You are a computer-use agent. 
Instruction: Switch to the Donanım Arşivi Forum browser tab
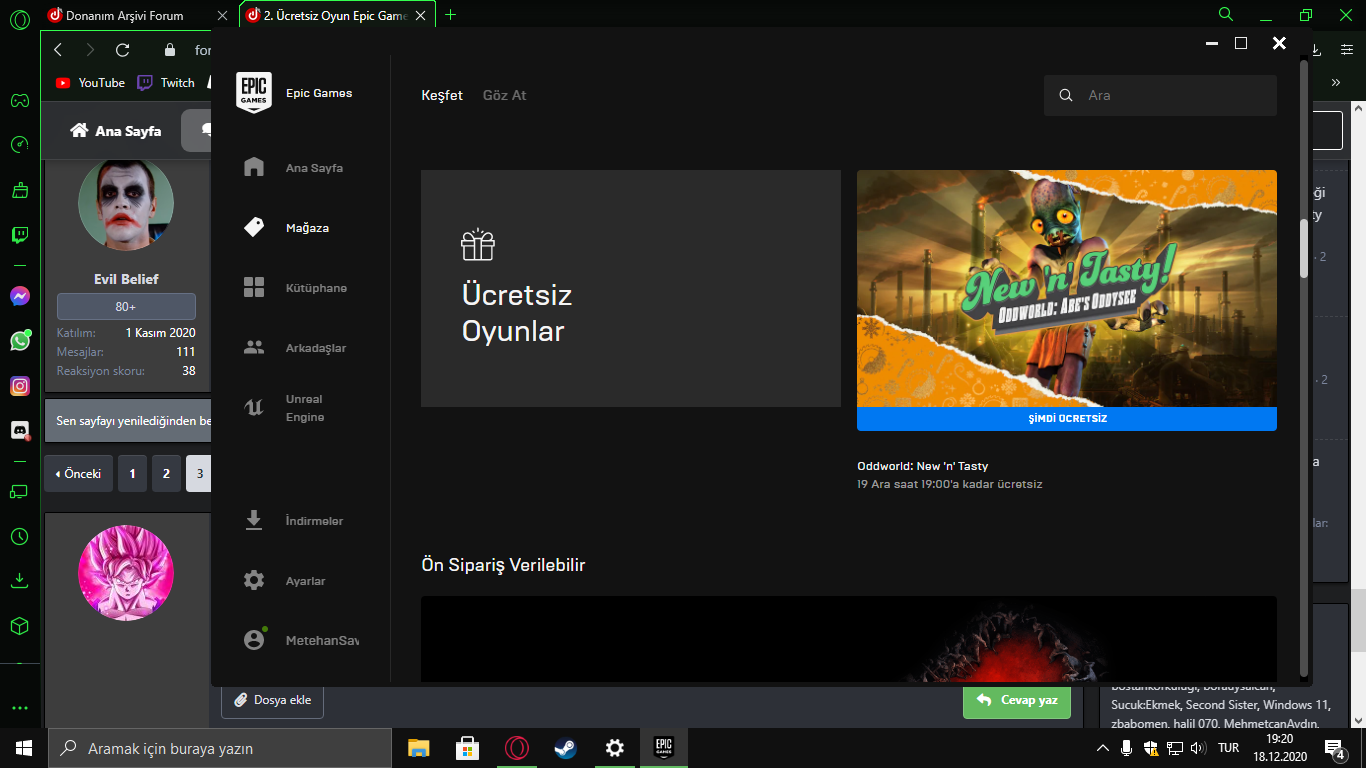click(x=125, y=15)
